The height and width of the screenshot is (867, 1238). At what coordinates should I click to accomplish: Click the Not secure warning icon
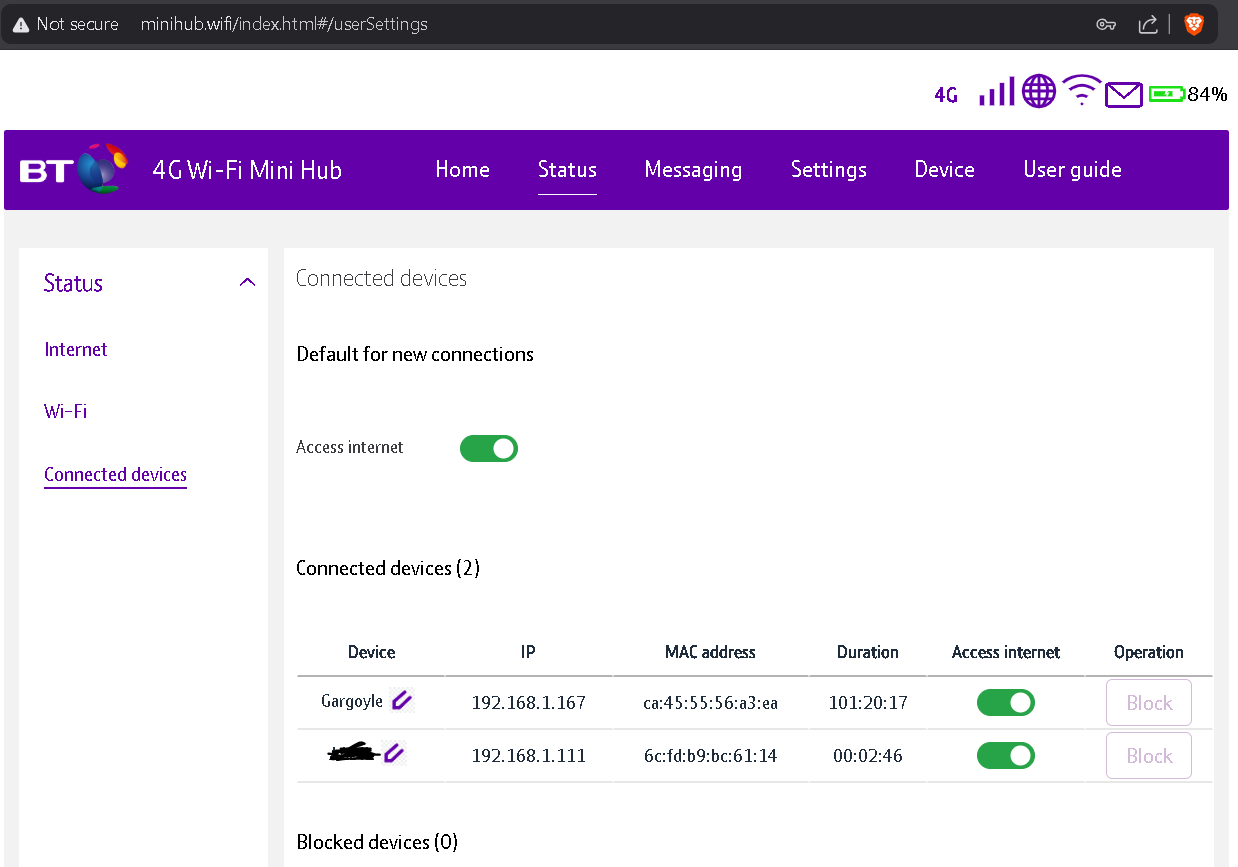[x=21, y=25]
